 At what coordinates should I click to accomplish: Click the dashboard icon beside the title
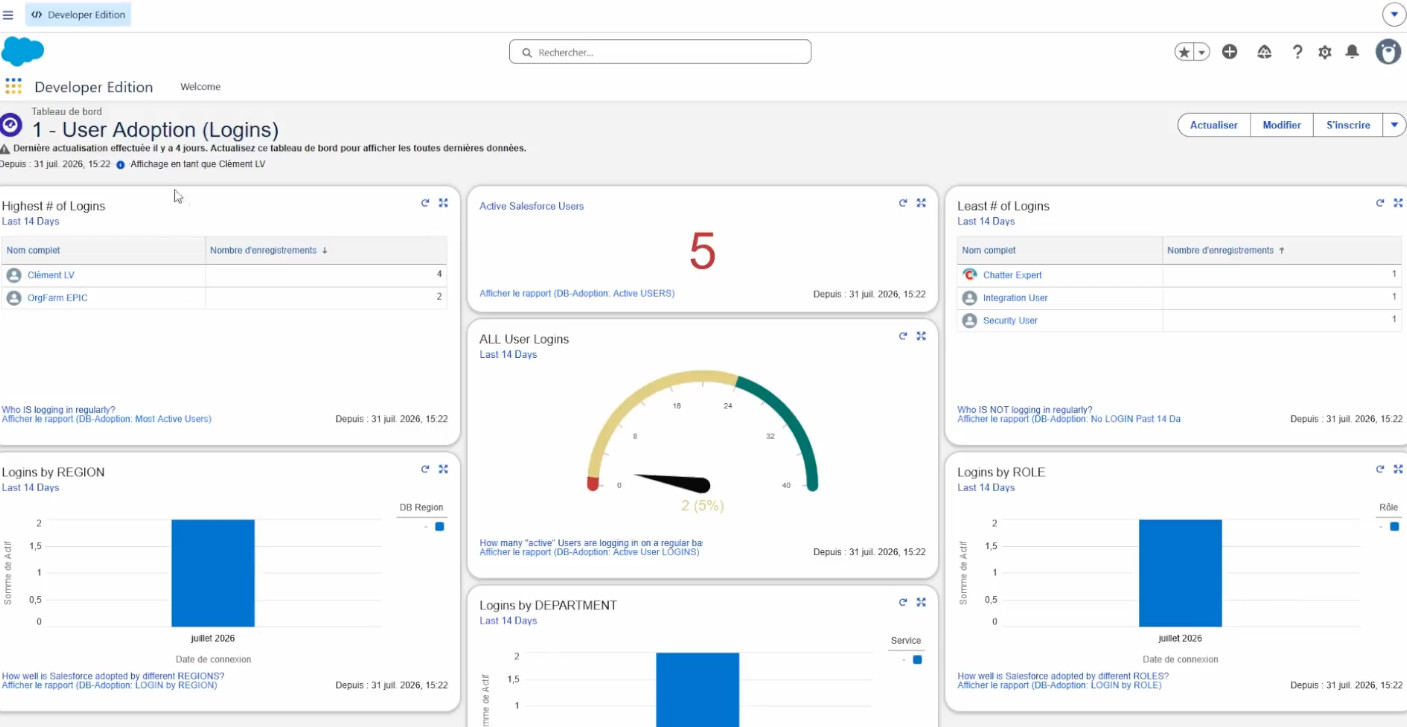pos(11,125)
